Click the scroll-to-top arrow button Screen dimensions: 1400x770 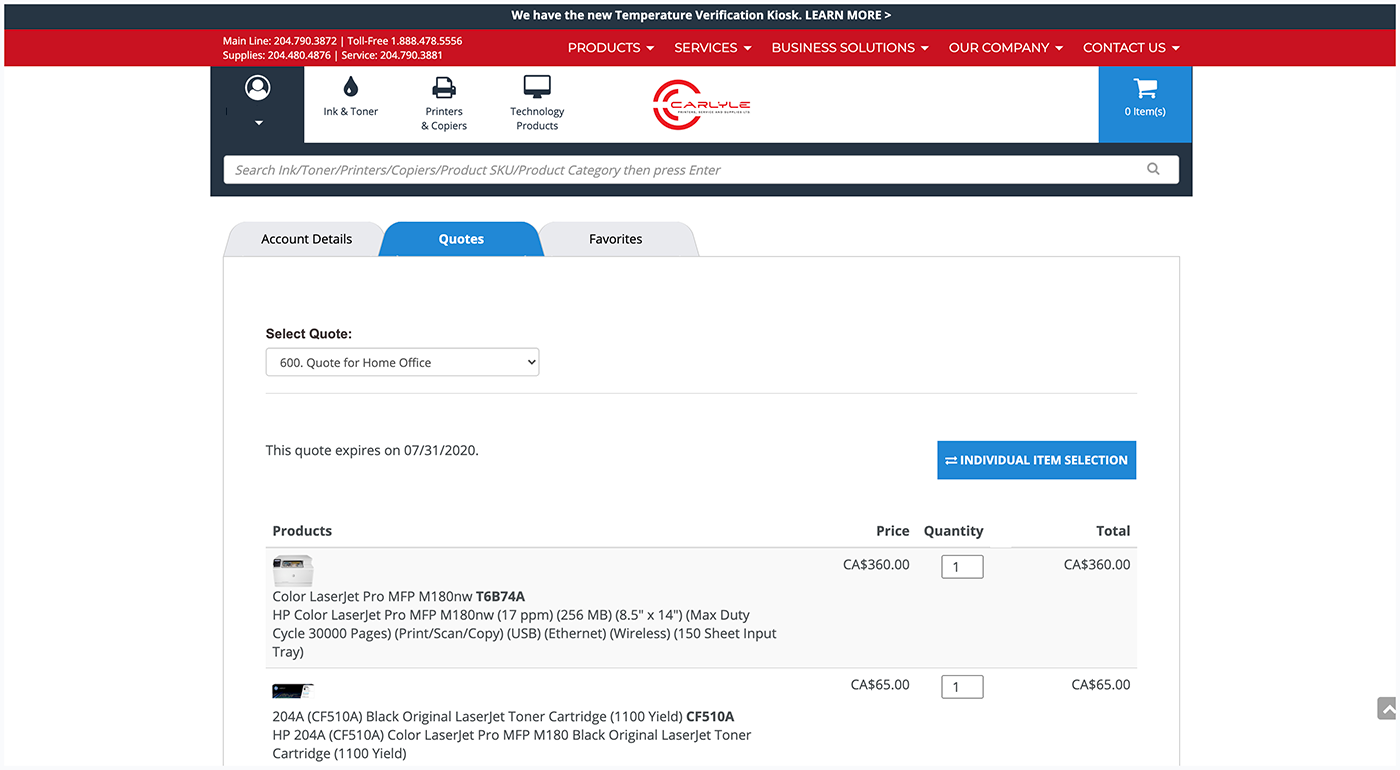(1387, 709)
